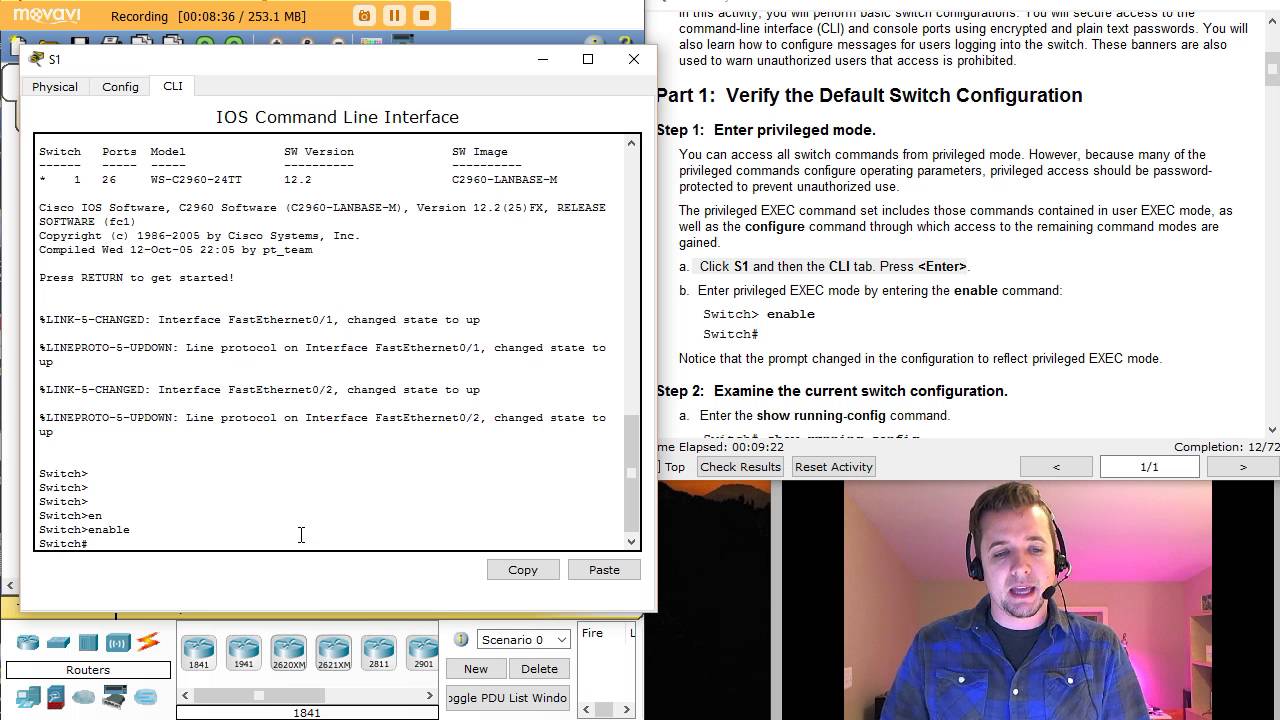
Task: Click the S1 window title icon
Action: pos(37,59)
